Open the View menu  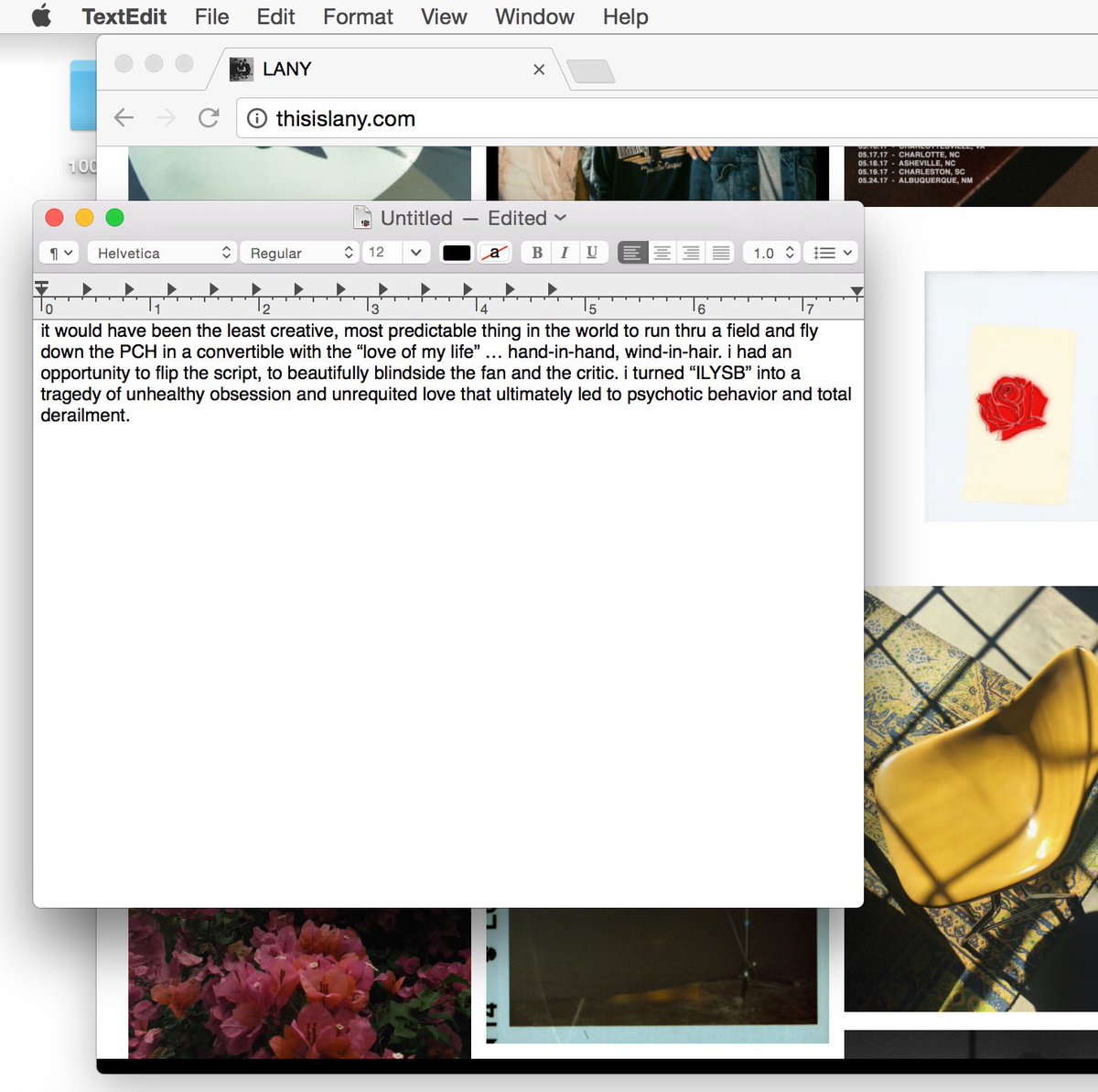pyautogui.click(x=444, y=16)
